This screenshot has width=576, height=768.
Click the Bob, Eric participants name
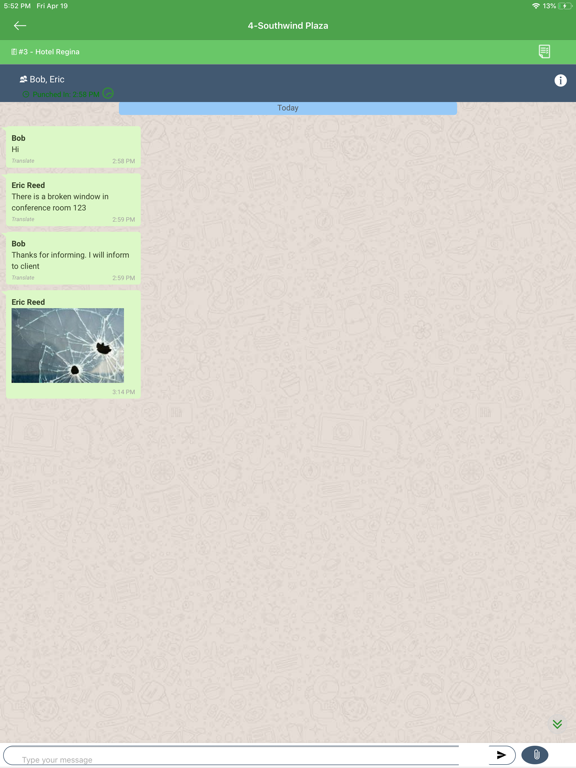47,79
